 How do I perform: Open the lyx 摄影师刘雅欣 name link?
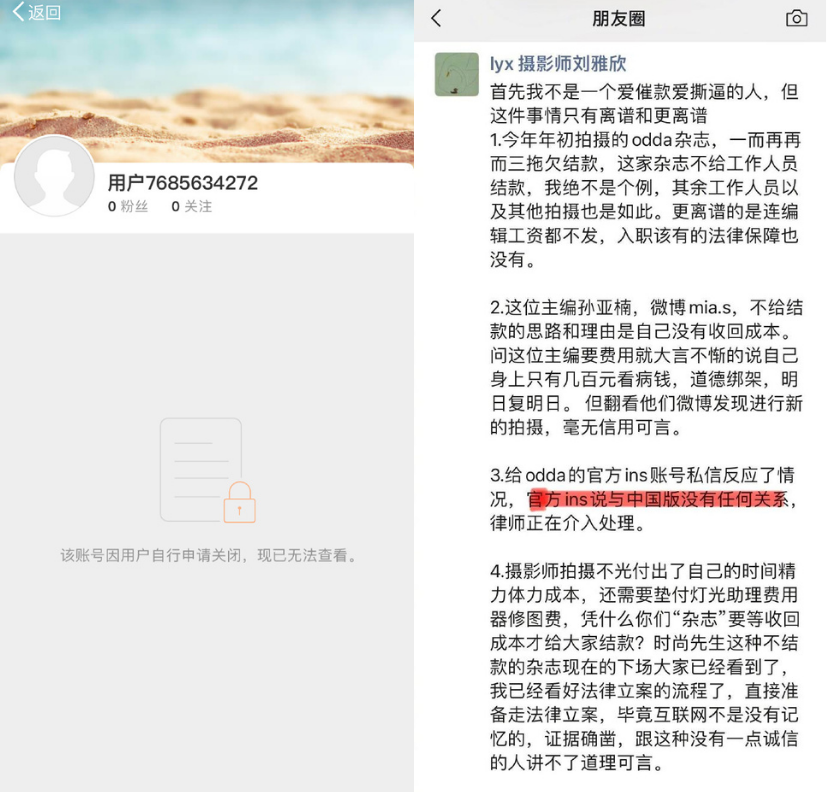(558, 64)
